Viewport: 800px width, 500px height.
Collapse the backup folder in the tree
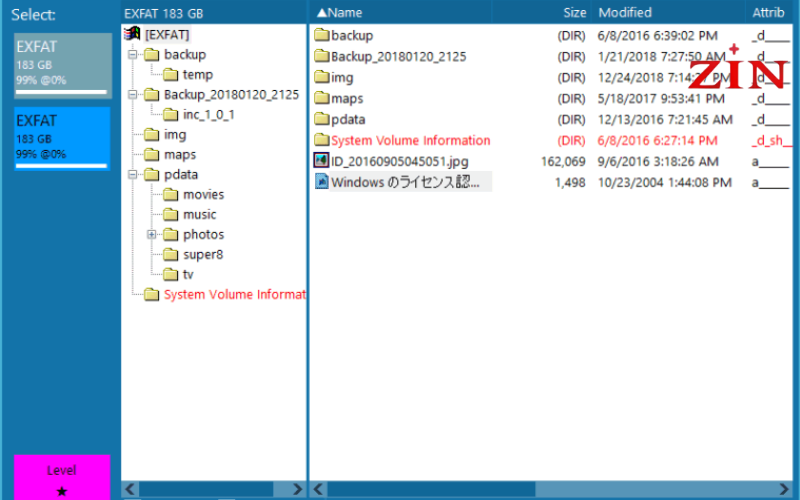coord(133,54)
